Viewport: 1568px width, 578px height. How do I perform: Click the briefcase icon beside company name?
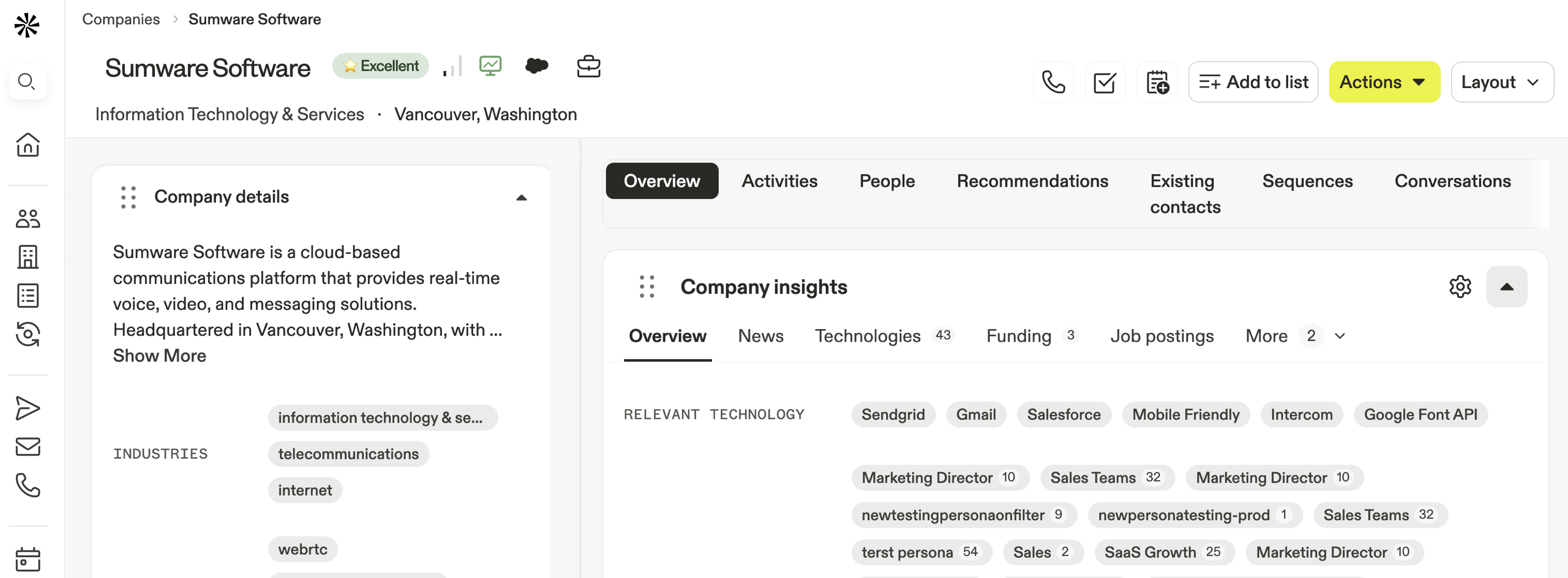click(588, 66)
